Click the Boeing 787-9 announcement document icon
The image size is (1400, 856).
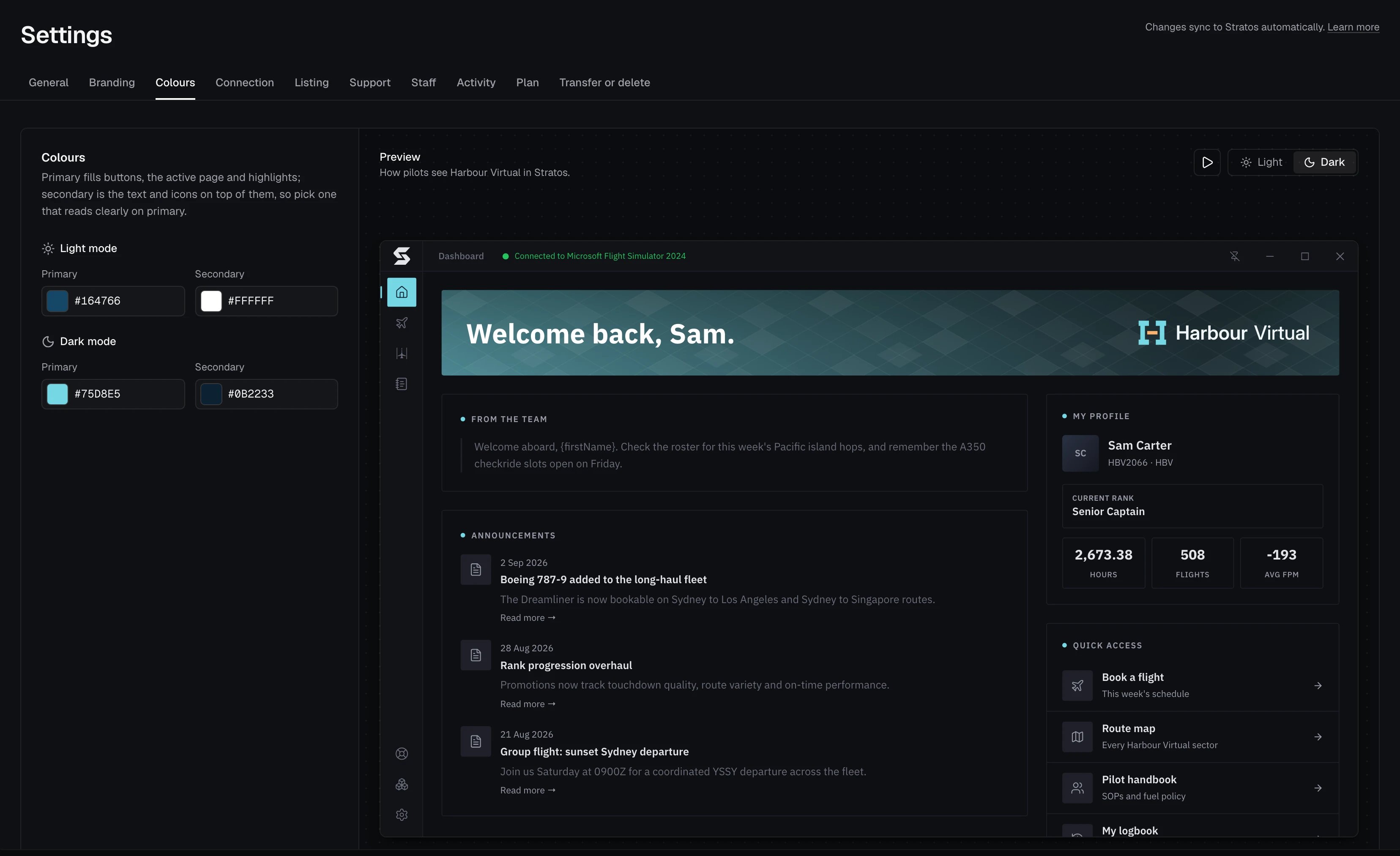point(476,570)
